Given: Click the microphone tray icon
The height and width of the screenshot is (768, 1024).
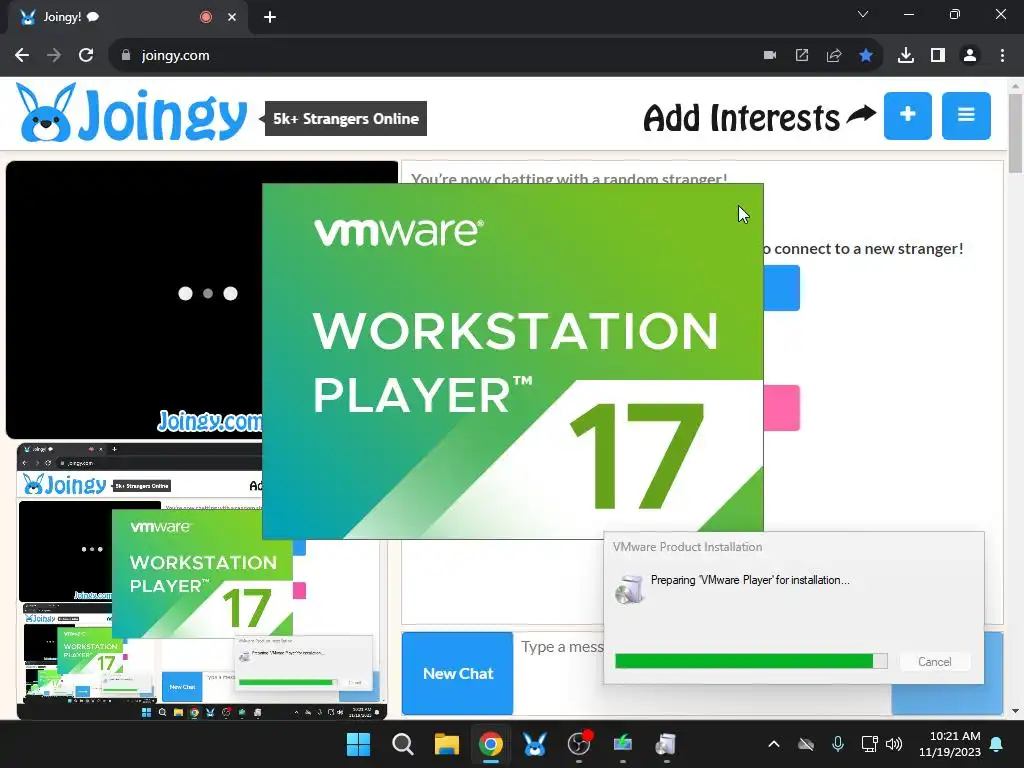Looking at the screenshot, I should point(838,744).
